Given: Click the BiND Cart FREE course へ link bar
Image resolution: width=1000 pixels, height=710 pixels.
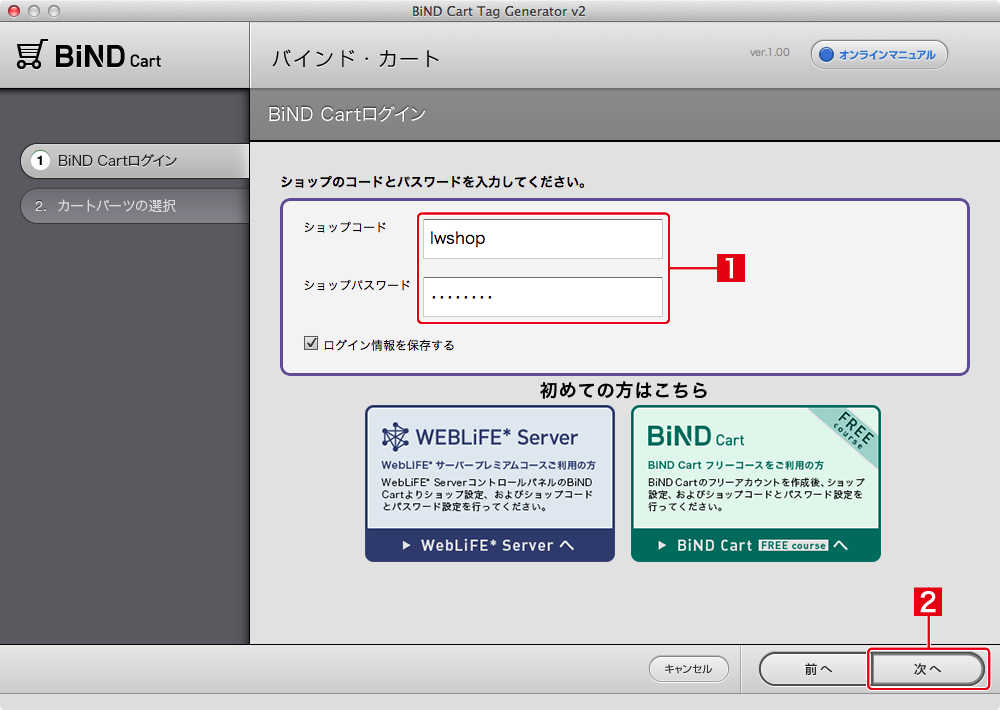Looking at the screenshot, I should pyautogui.click(x=756, y=545).
